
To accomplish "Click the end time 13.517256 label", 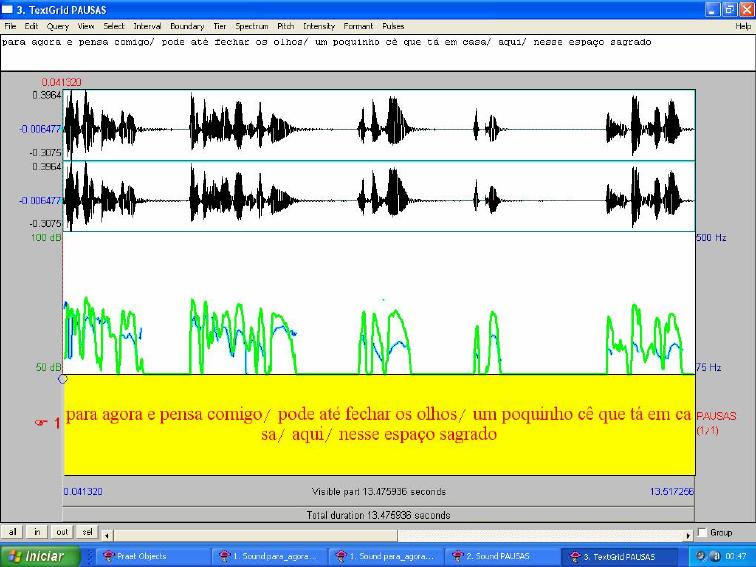I will coord(672,492).
